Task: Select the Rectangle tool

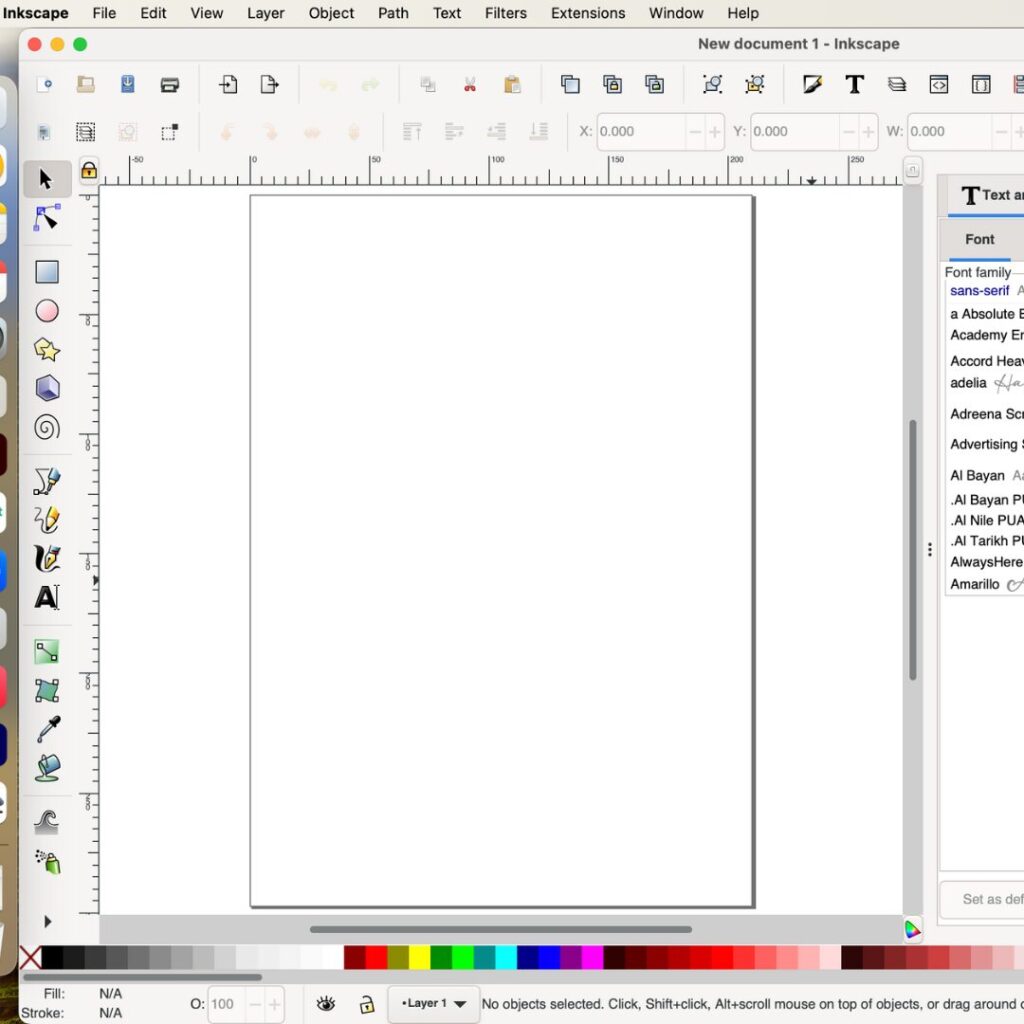Action: click(46, 271)
